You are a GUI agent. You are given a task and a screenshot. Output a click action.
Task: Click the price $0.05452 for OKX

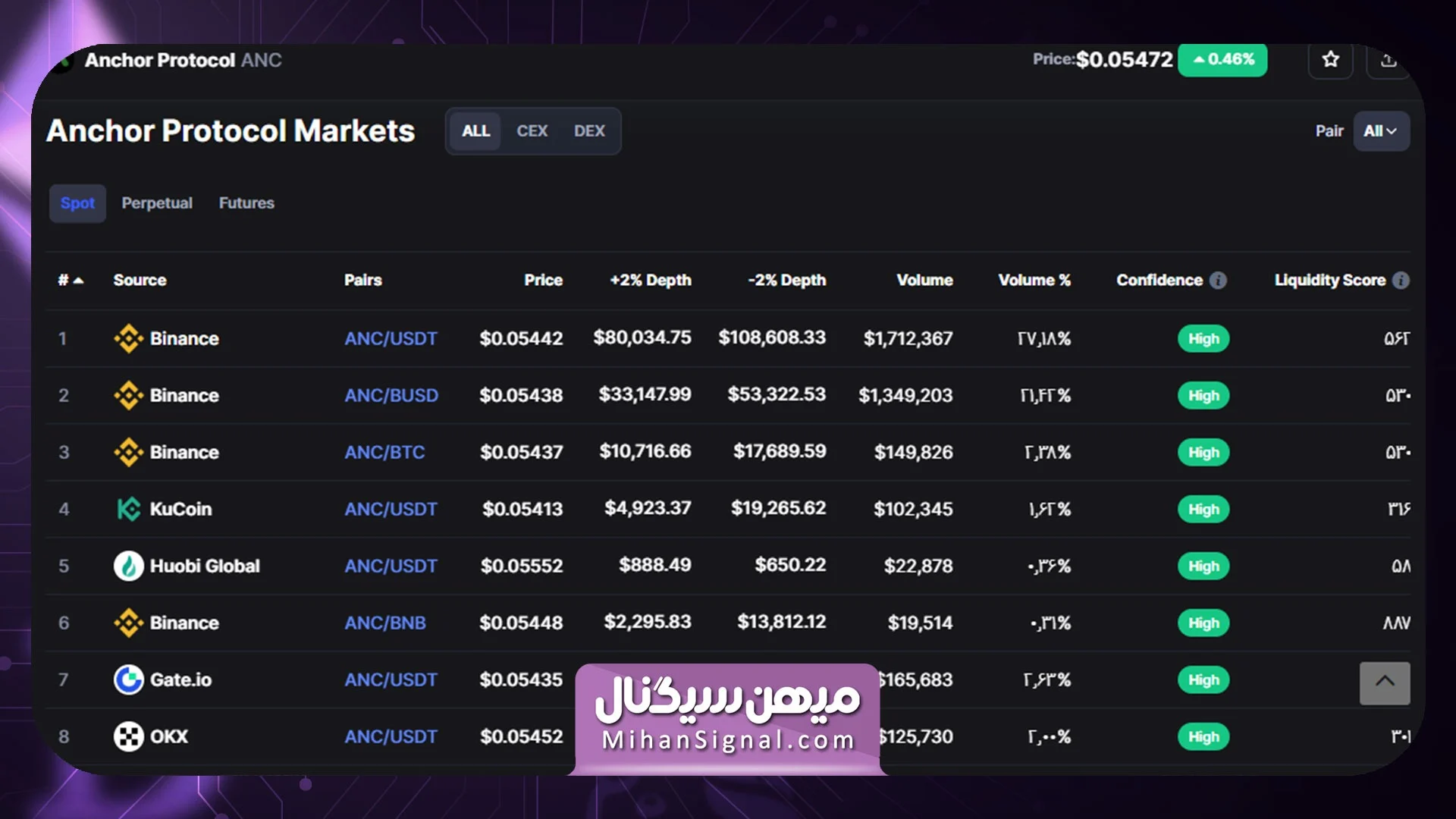point(522,737)
